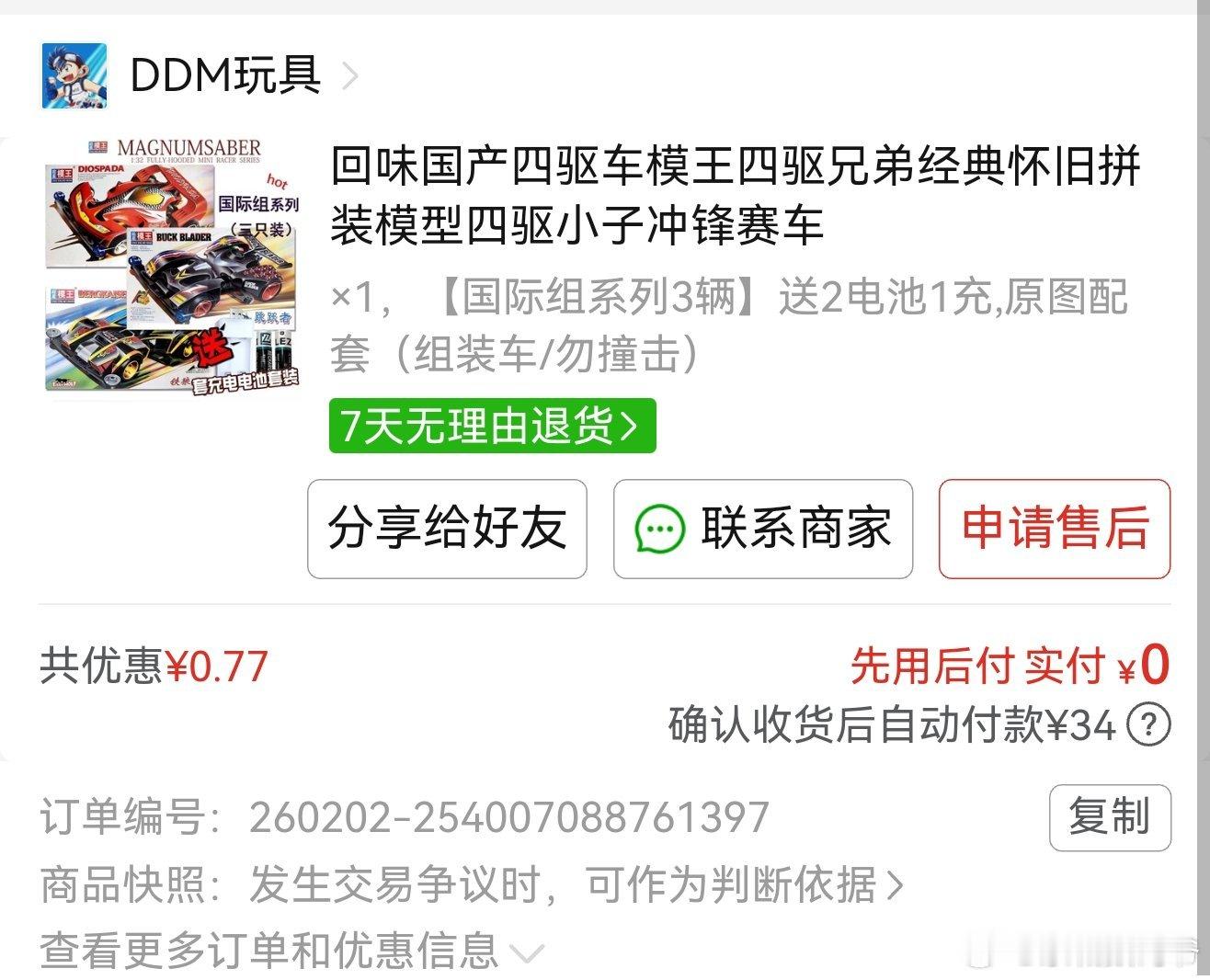Copy the order number with 复制
The width and height of the screenshot is (1210, 980).
pos(1110,817)
